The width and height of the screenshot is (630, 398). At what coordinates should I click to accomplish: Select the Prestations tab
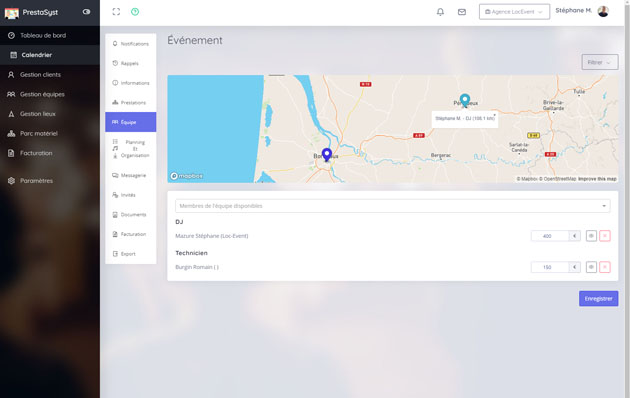[131, 103]
